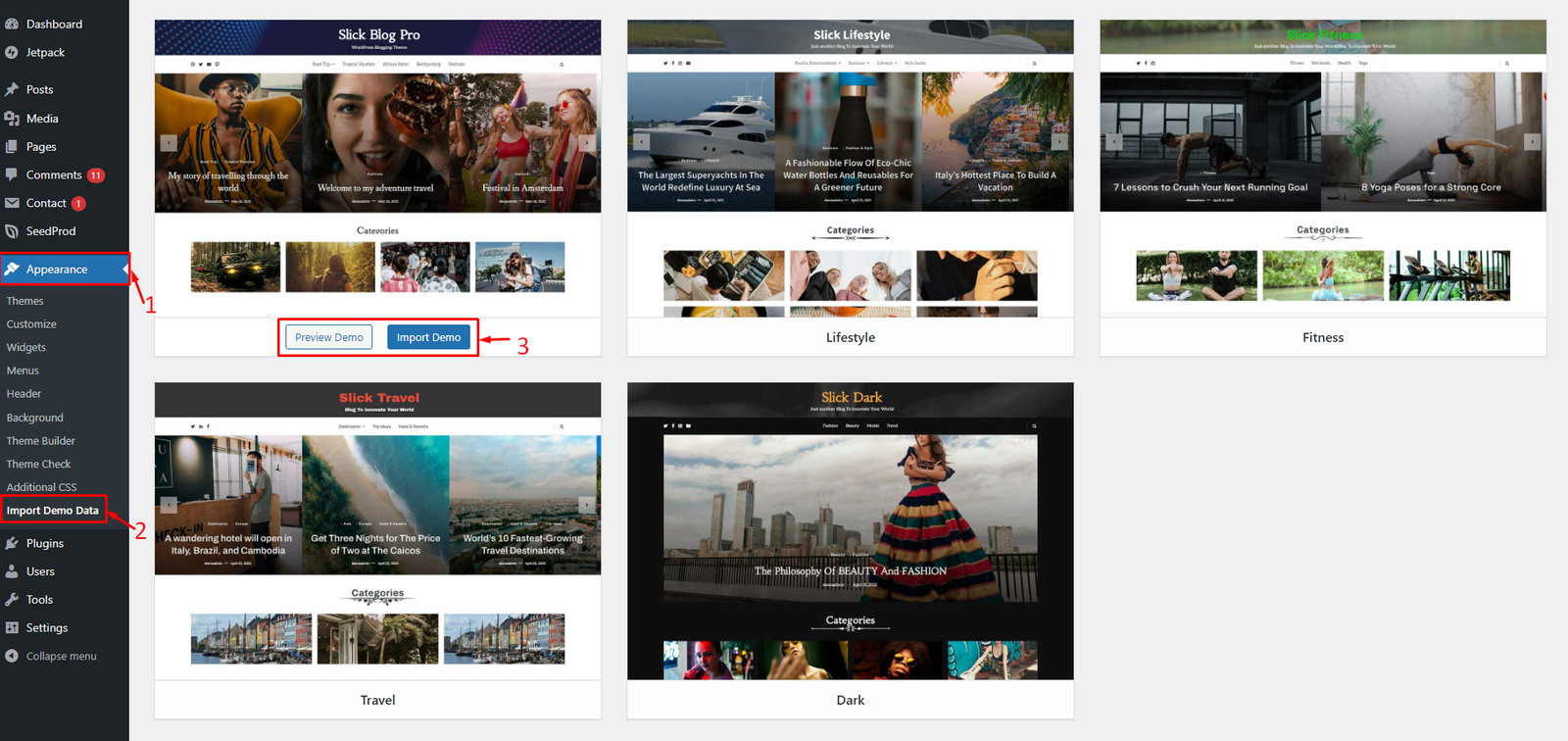Click the Slick Fitness slider left arrow
Viewport: 1568px width, 741px height.
(x=1114, y=141)
